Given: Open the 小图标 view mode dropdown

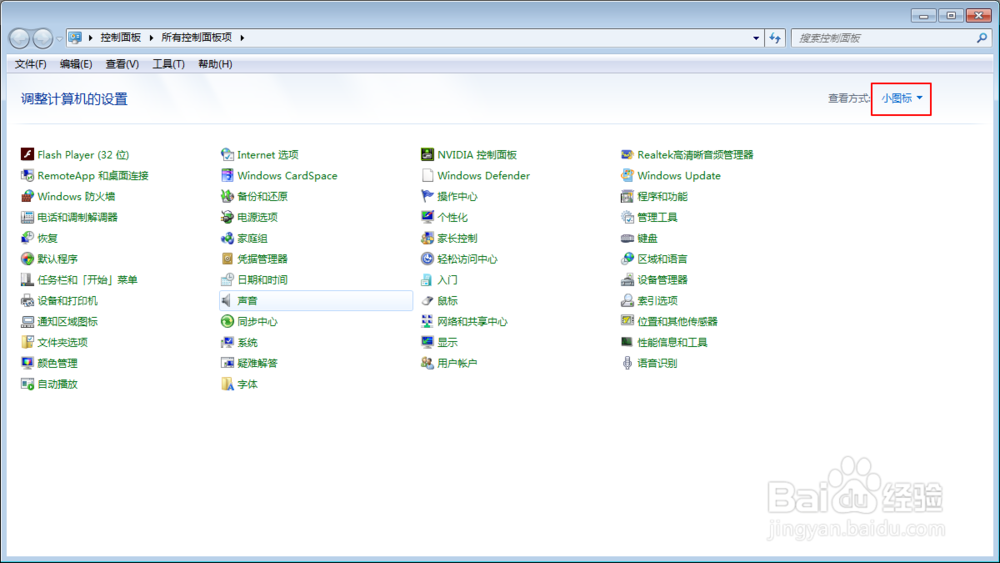Looking at the screenshot, I should tap(902, 98).
